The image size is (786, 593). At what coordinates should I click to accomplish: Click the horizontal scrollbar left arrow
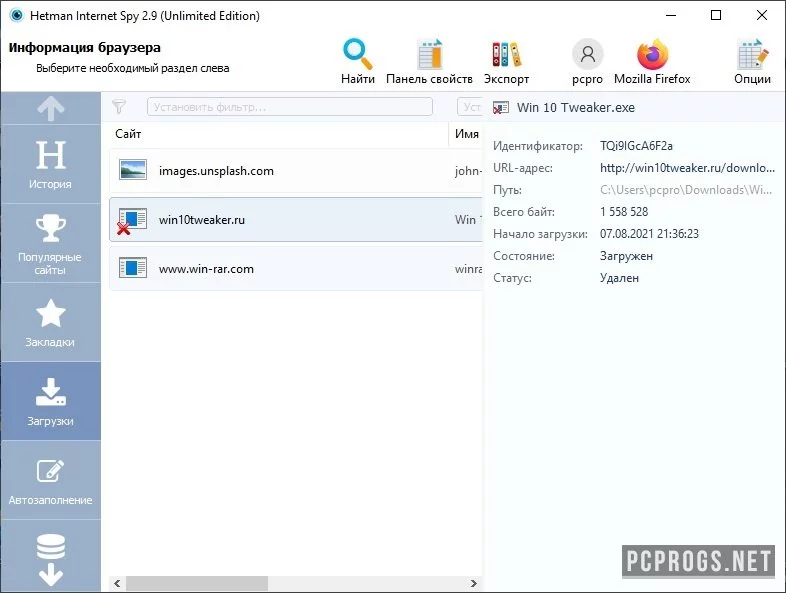[x=117, y=583]
